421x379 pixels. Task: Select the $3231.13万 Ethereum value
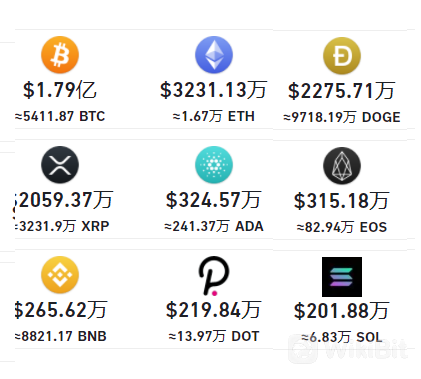[x=214, y=90]
